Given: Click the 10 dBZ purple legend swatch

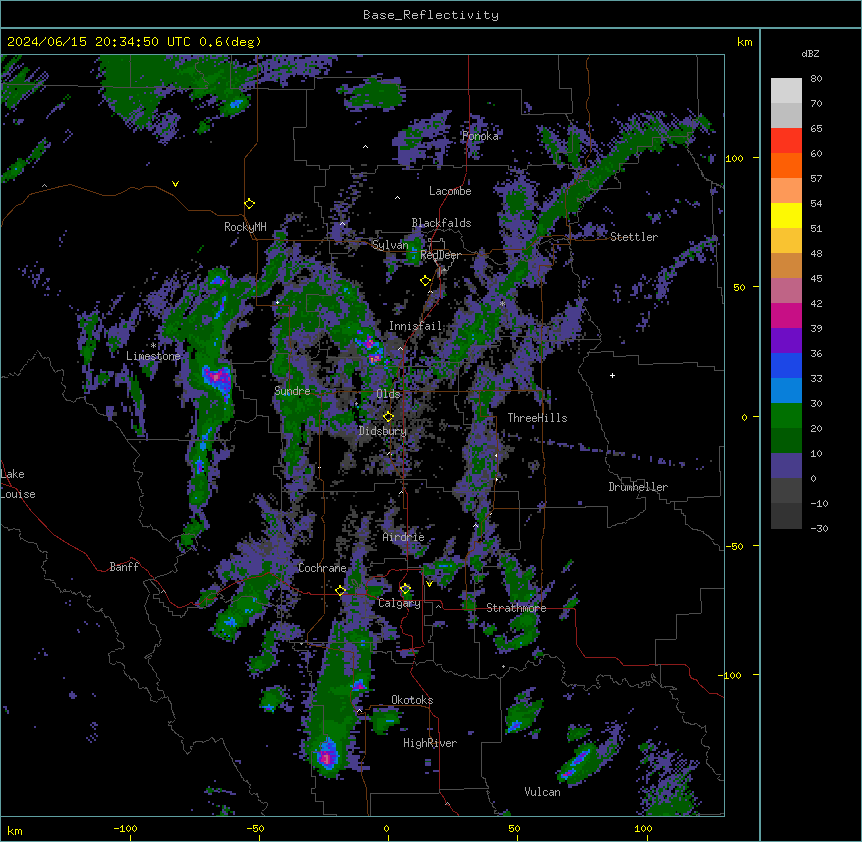Looking at the screenshot, I should coord(786,466).
